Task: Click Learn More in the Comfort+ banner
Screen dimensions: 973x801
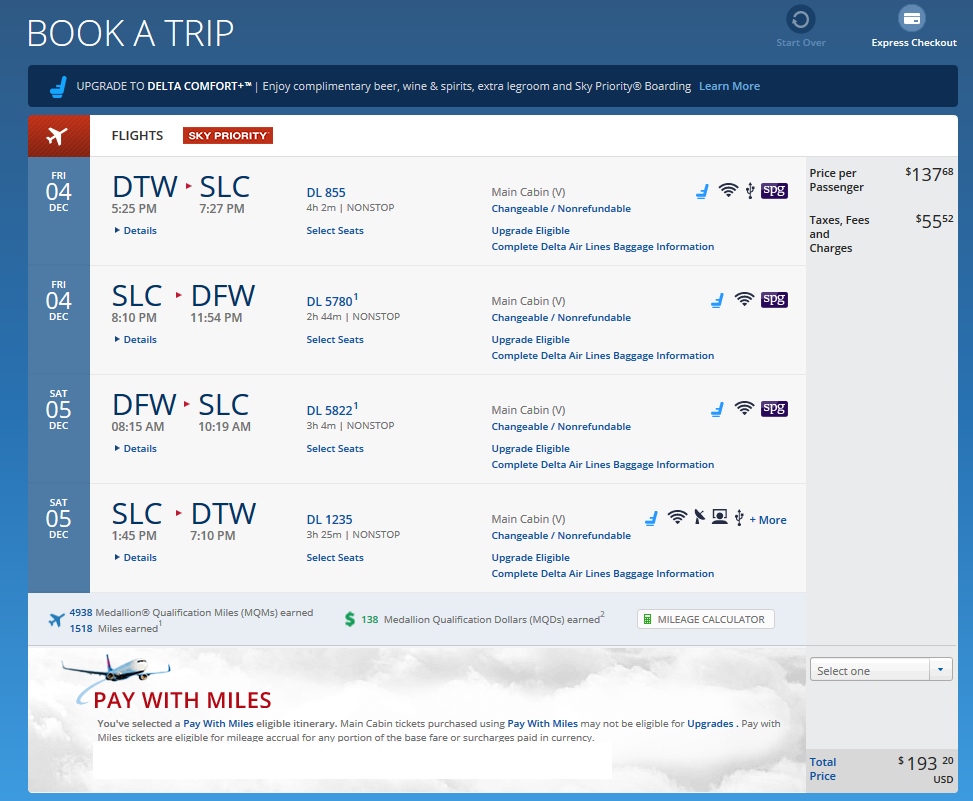Action: coord(729,87)
